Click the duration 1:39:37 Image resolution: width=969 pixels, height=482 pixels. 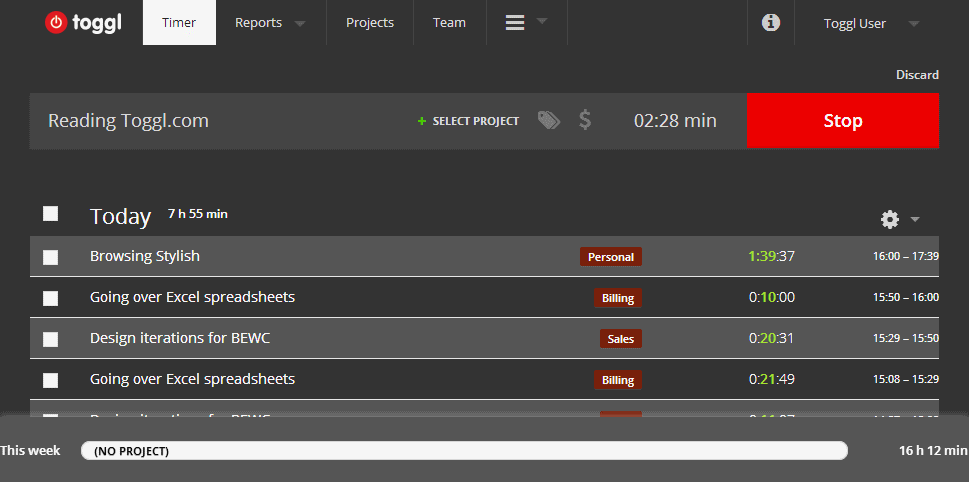(x=771, y=256)
